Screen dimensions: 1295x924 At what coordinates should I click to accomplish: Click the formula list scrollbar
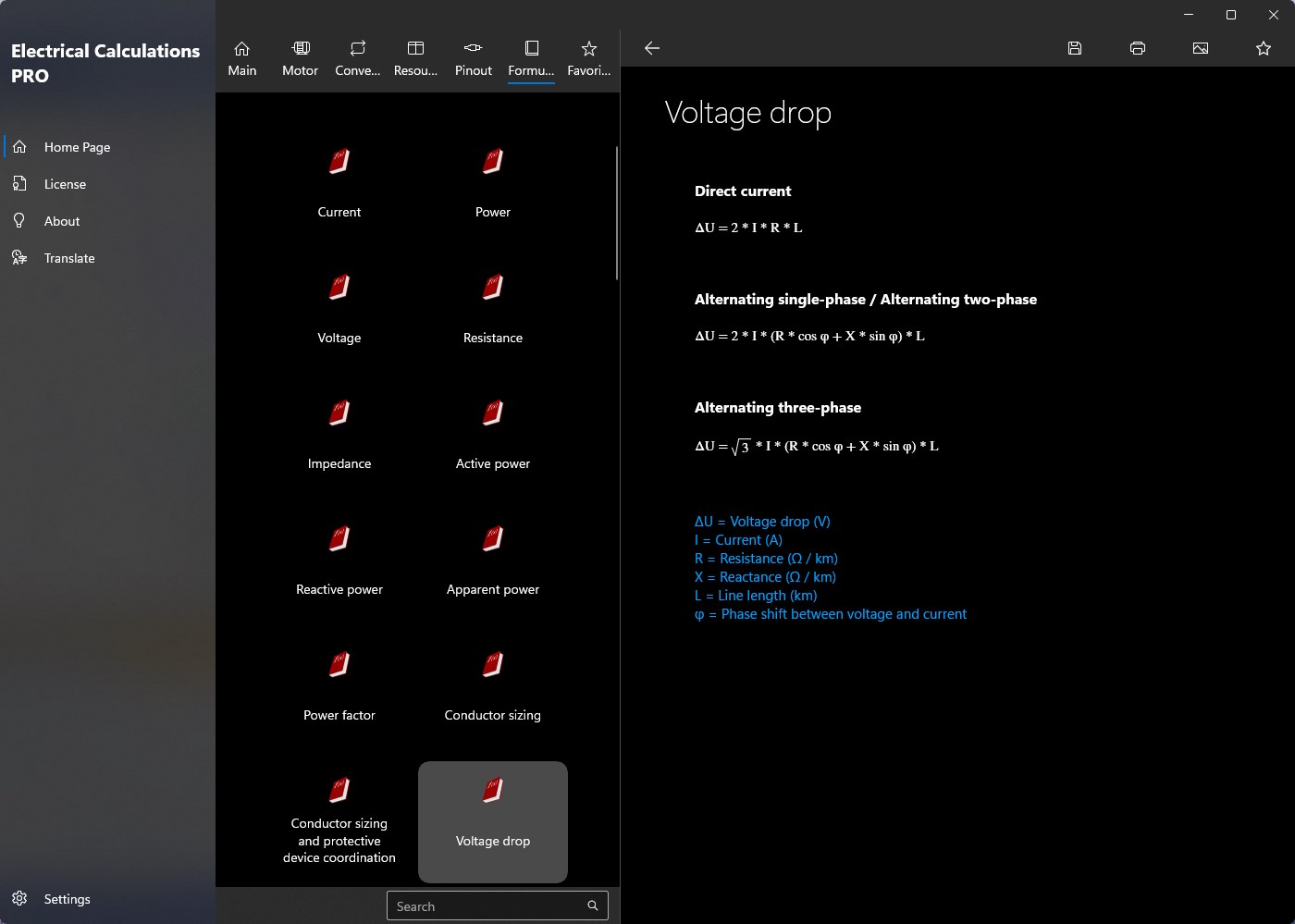[617, 213]
